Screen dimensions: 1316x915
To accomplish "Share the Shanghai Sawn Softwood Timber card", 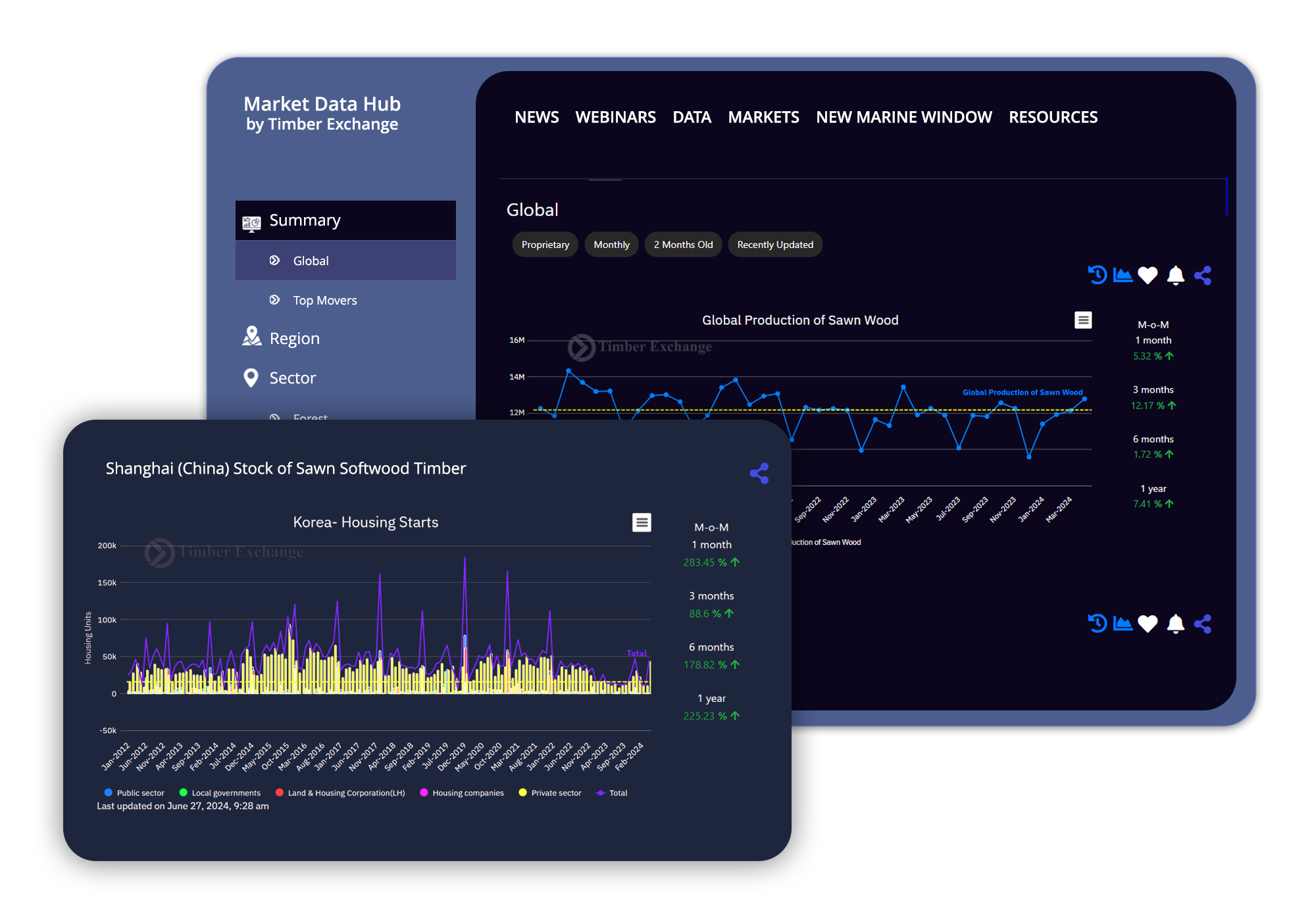I will coord(759,474).
